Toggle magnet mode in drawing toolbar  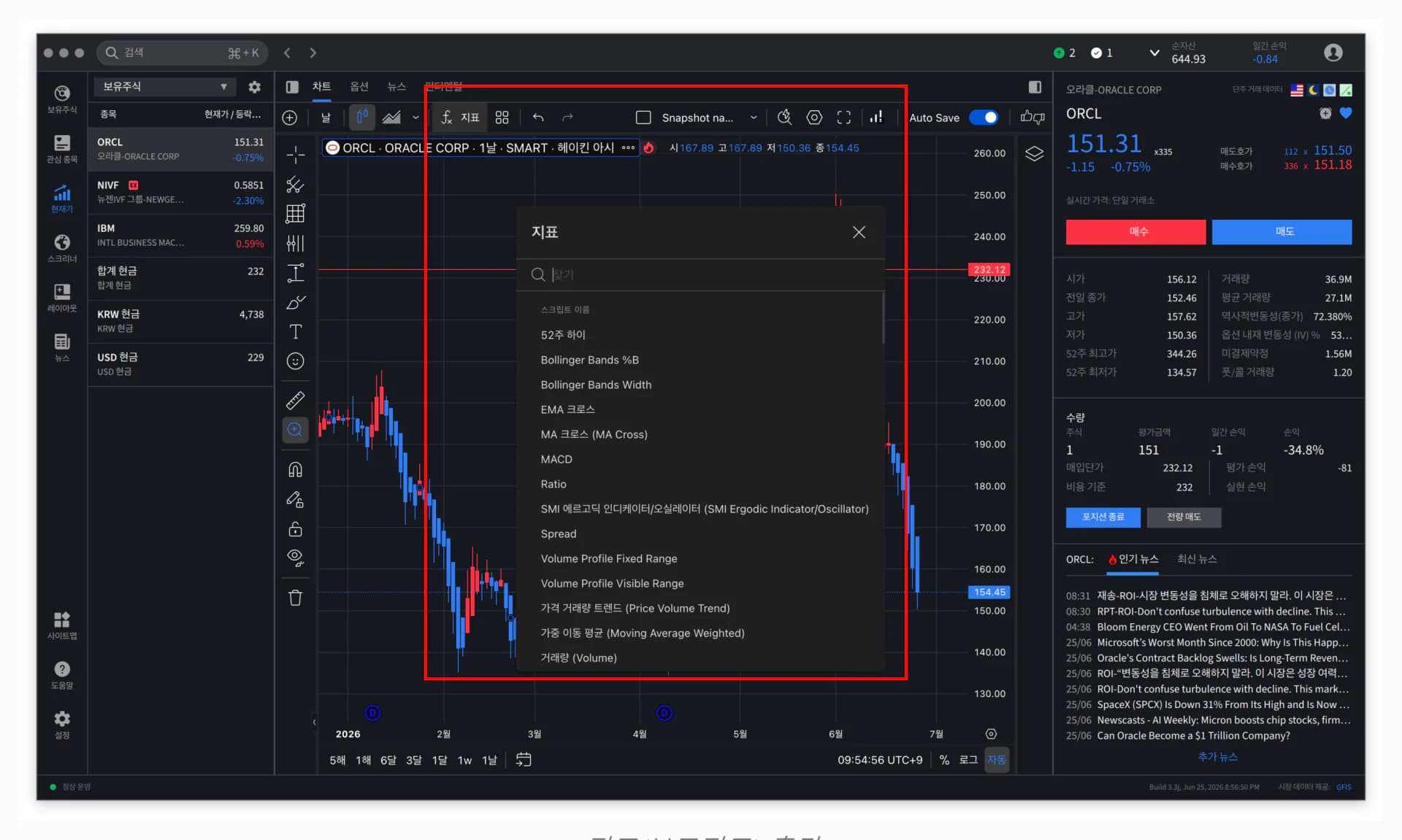click(x=295, y=469)
